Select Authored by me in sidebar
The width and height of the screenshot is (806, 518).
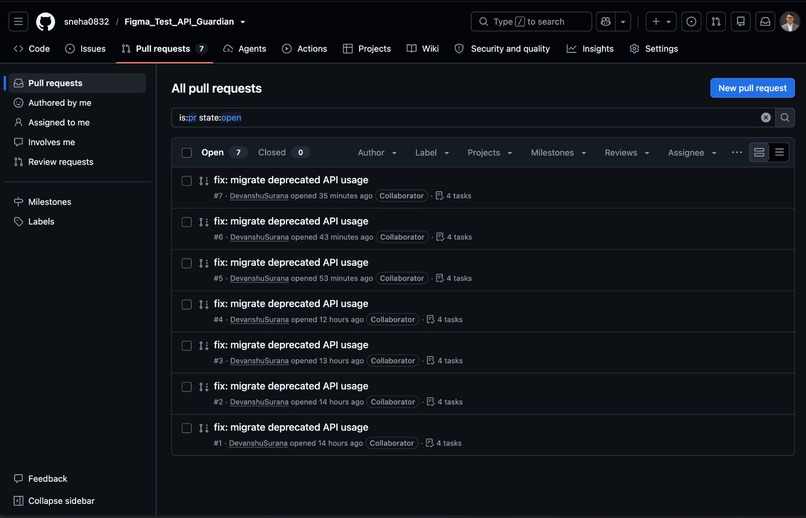click(x=77, y=103)
